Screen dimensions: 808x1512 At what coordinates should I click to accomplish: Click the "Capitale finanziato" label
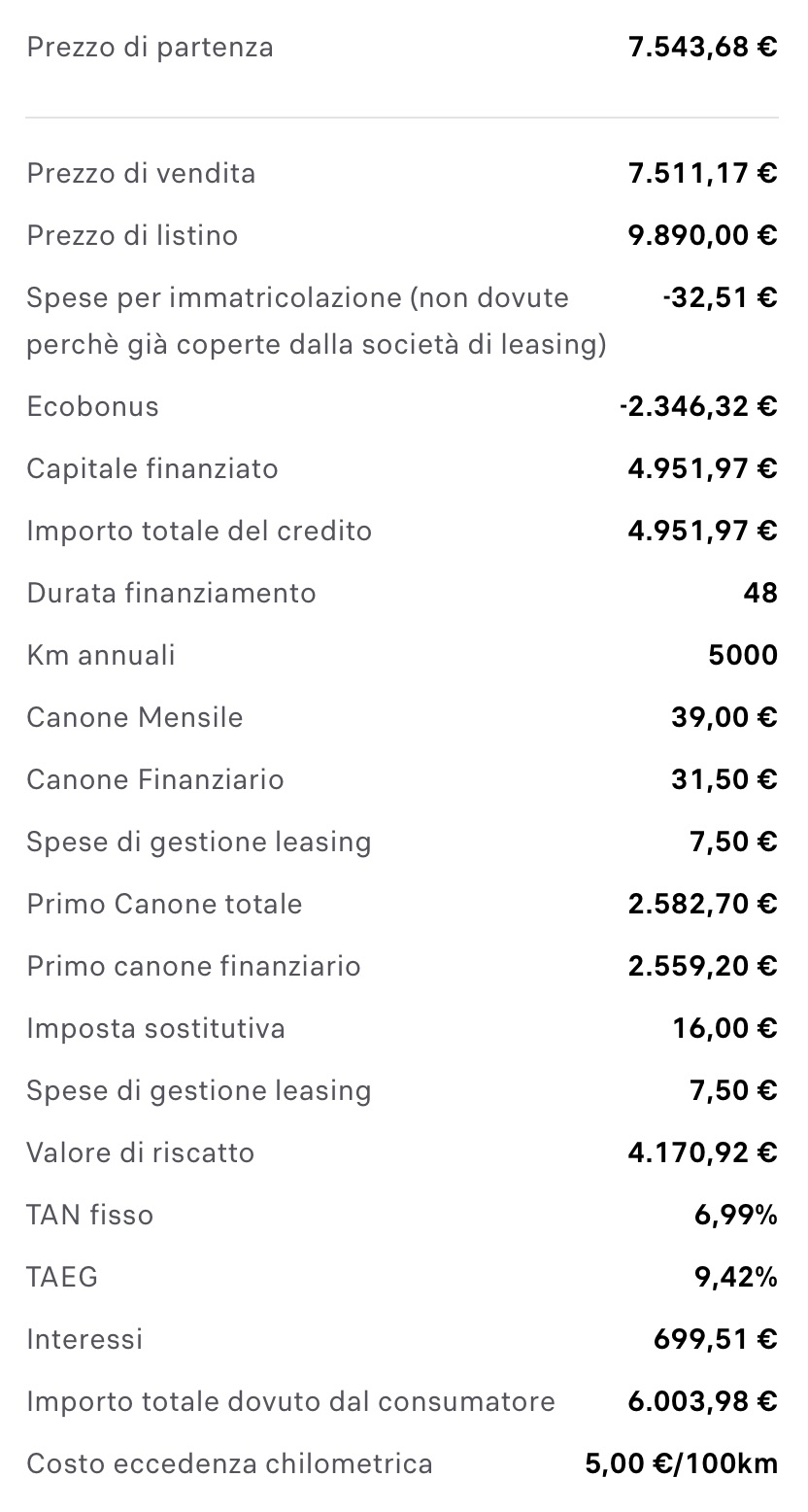click(152, 468)
